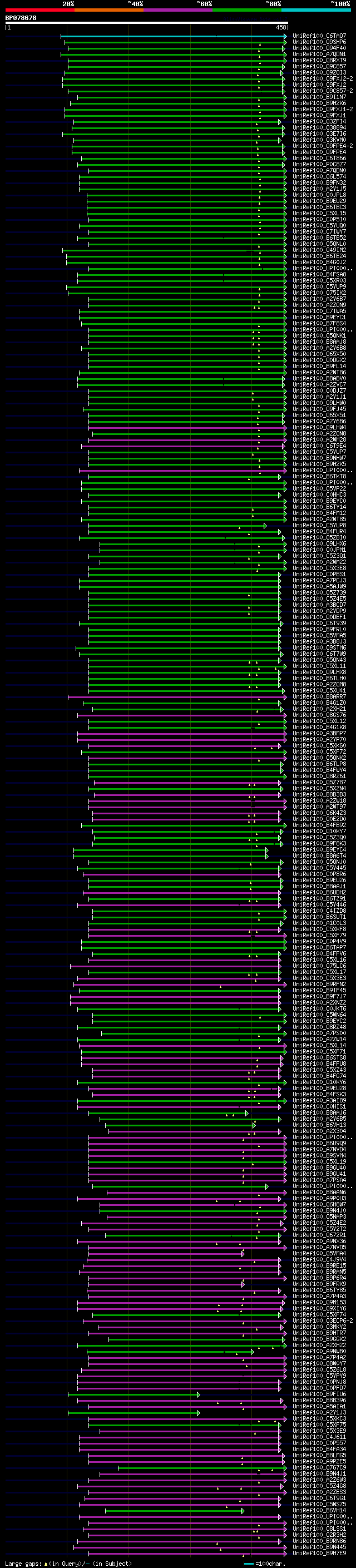Select hit UniRef100_C5WSZ5
Viewport: 356px width, 1568px height.
coord(319,1504)
